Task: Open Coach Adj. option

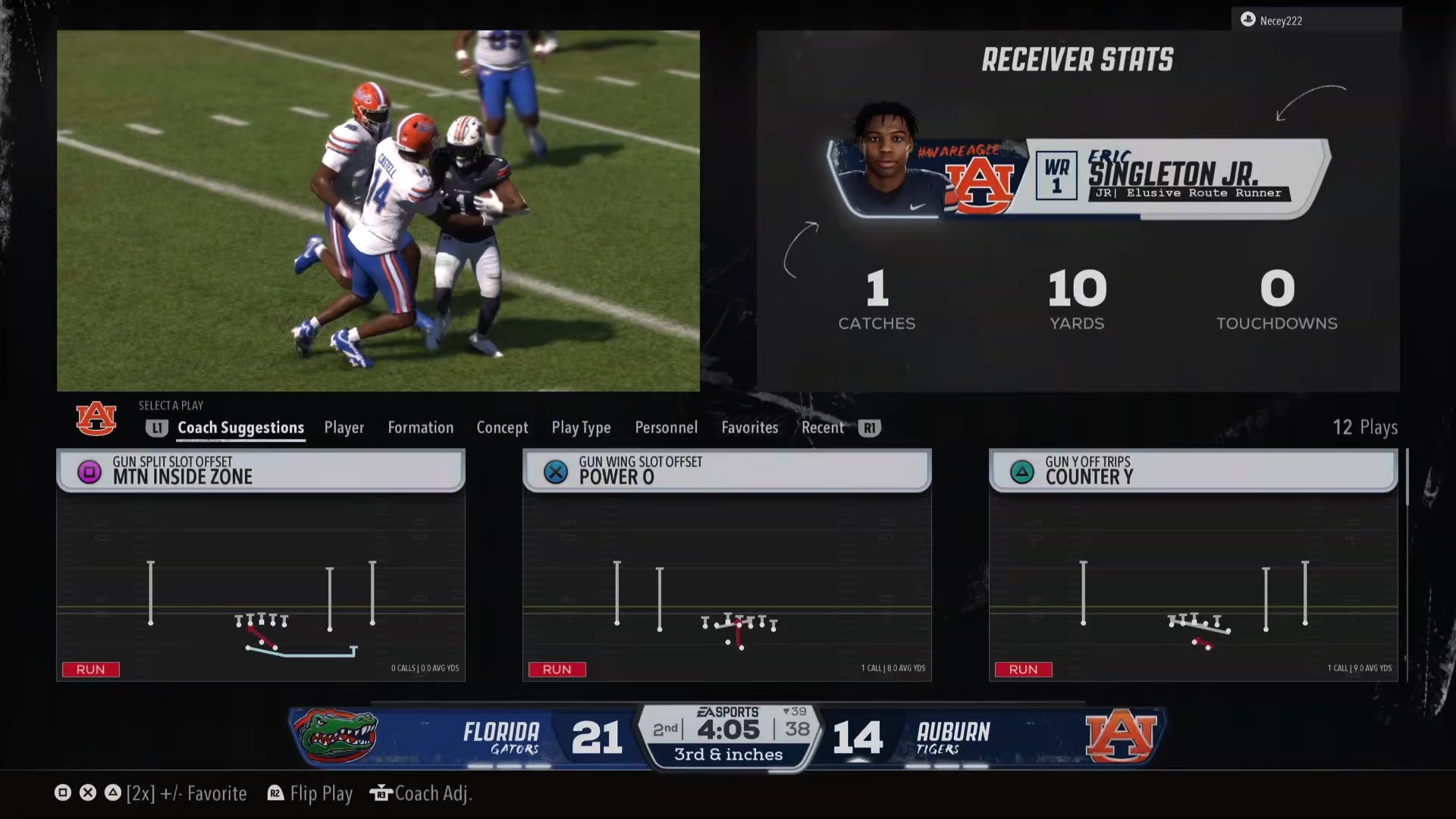Action: [x=433, y=793]
